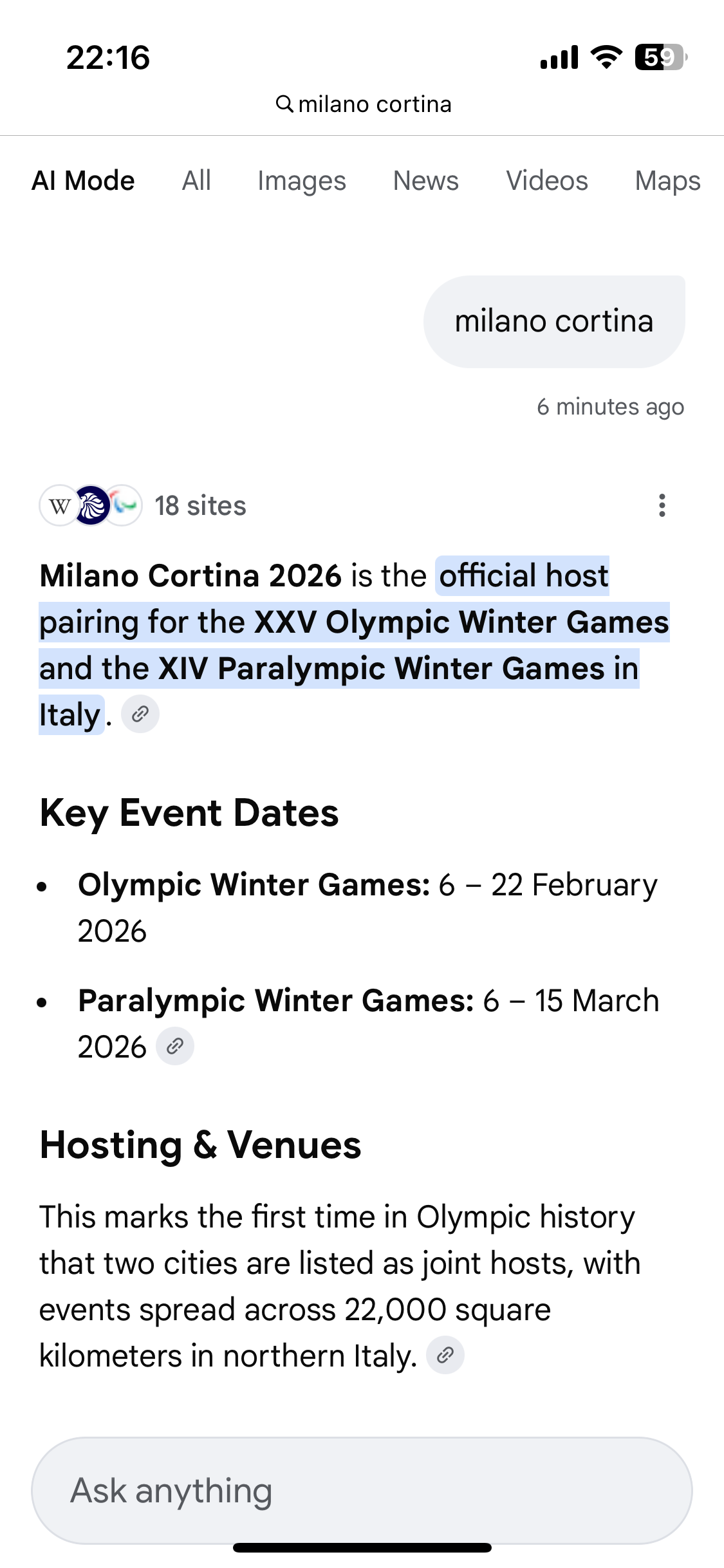724x1568 pixels.
Task: Select the Videos tab
Action: (547, 181)
